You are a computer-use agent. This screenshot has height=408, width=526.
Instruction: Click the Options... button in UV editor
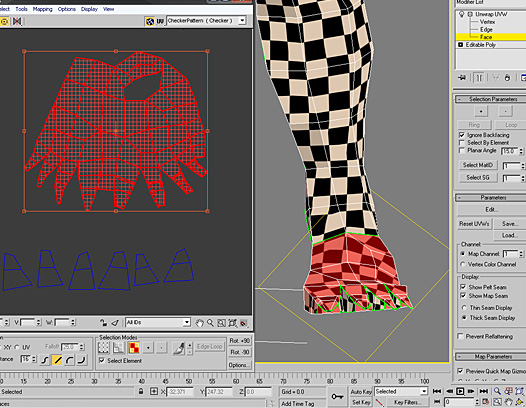[240, 365]
